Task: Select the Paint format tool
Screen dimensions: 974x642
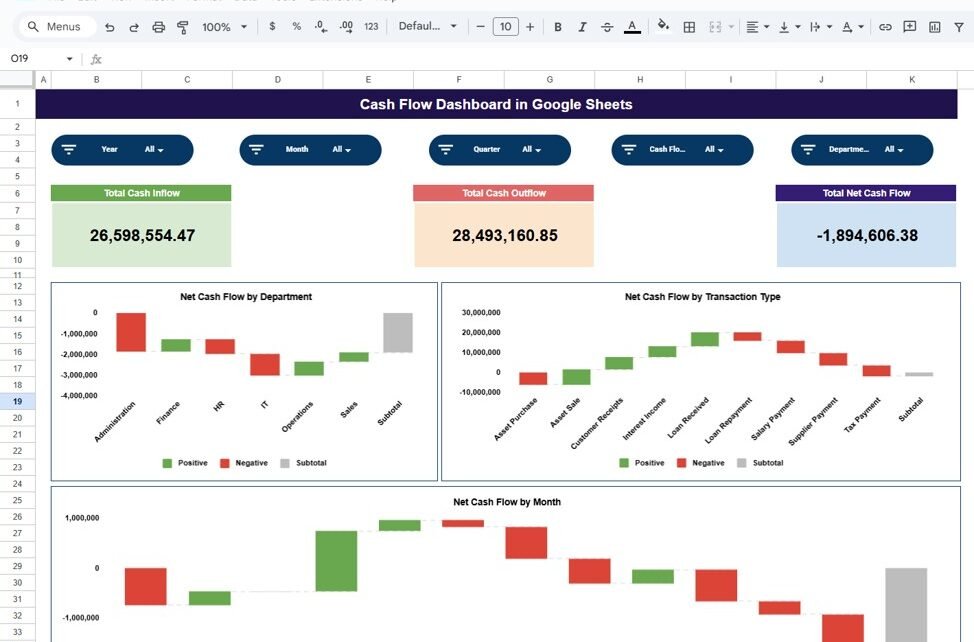Action: pyautogui.click(x=183, y=27)
